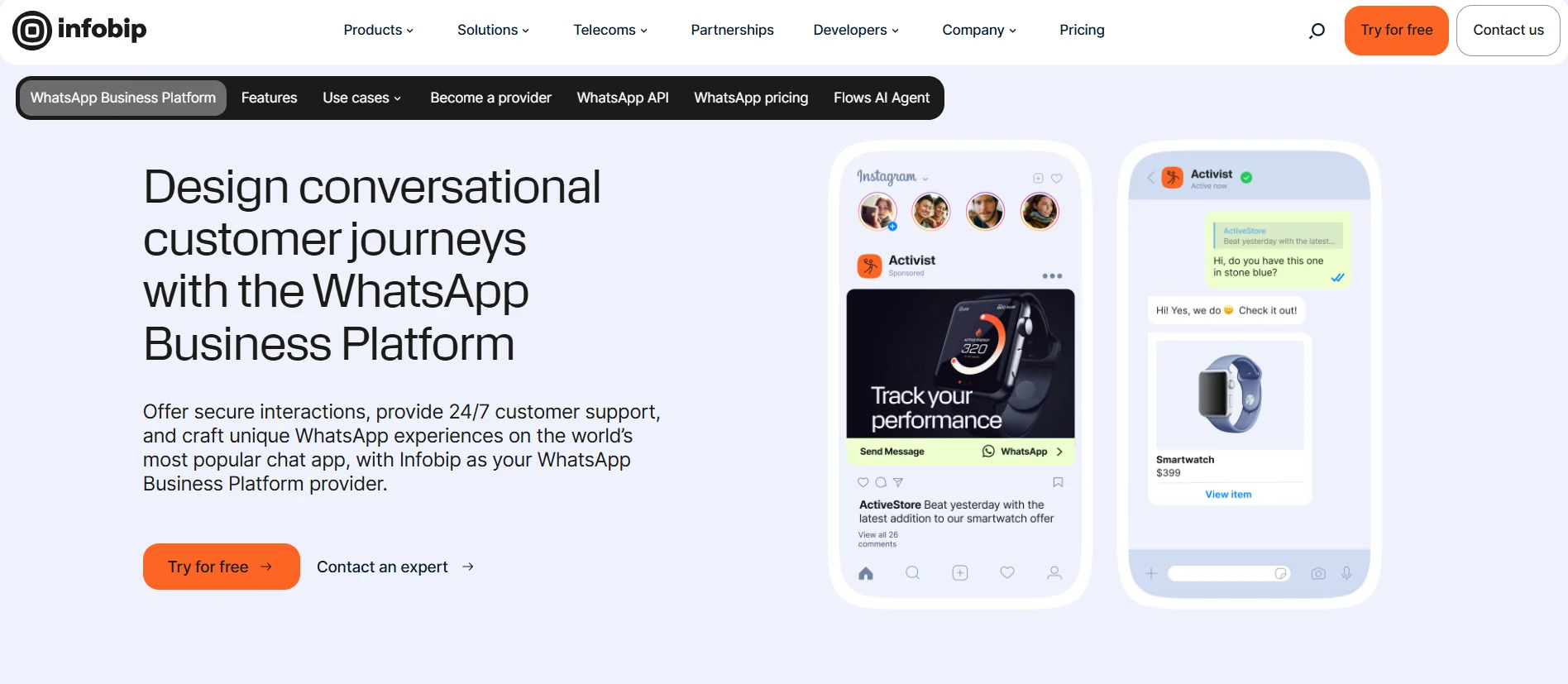Switch to the WhatsApp pricing tab
The width and height of the screenshot is (1568, 684).
pyautogui.click(x=751, y=98)
